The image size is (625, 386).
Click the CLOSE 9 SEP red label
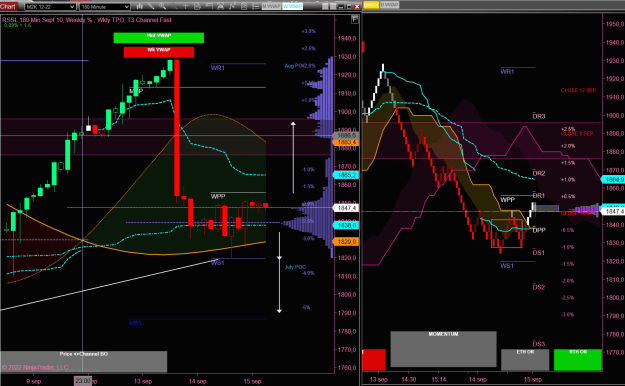tap(577, 134)
